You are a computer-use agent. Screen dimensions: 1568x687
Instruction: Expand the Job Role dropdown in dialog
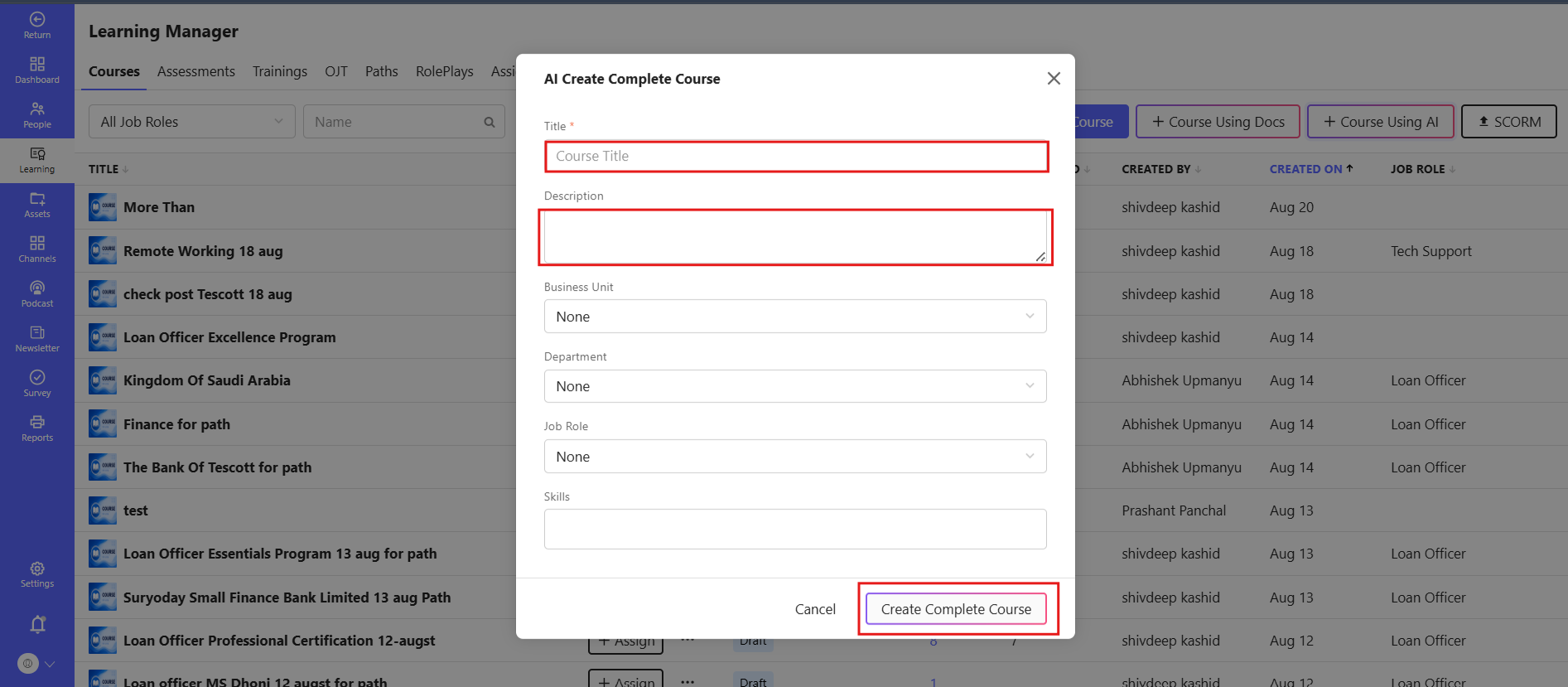pyautogui.click(x=795, y=457)
